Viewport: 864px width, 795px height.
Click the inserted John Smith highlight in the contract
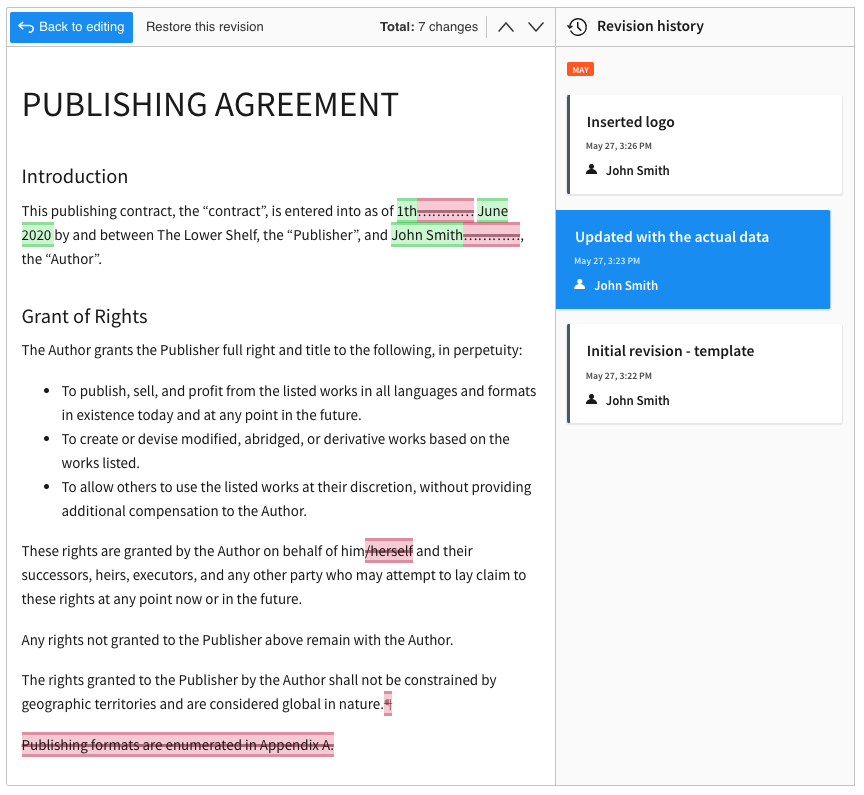click(x=426, y=235)
